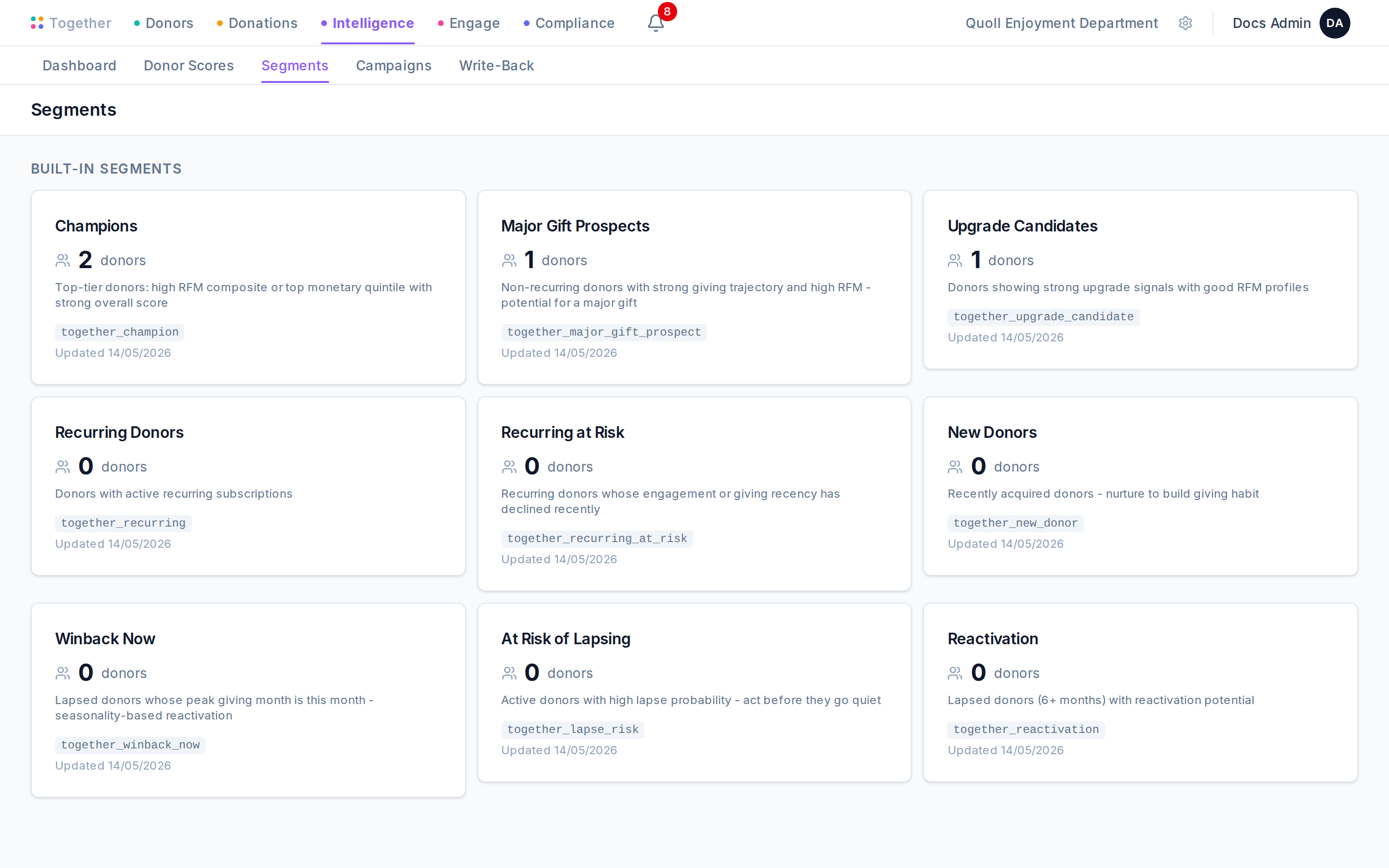Click At Risk of Lapsing description text
The image size is (1389, 868).
pos(691,700)
